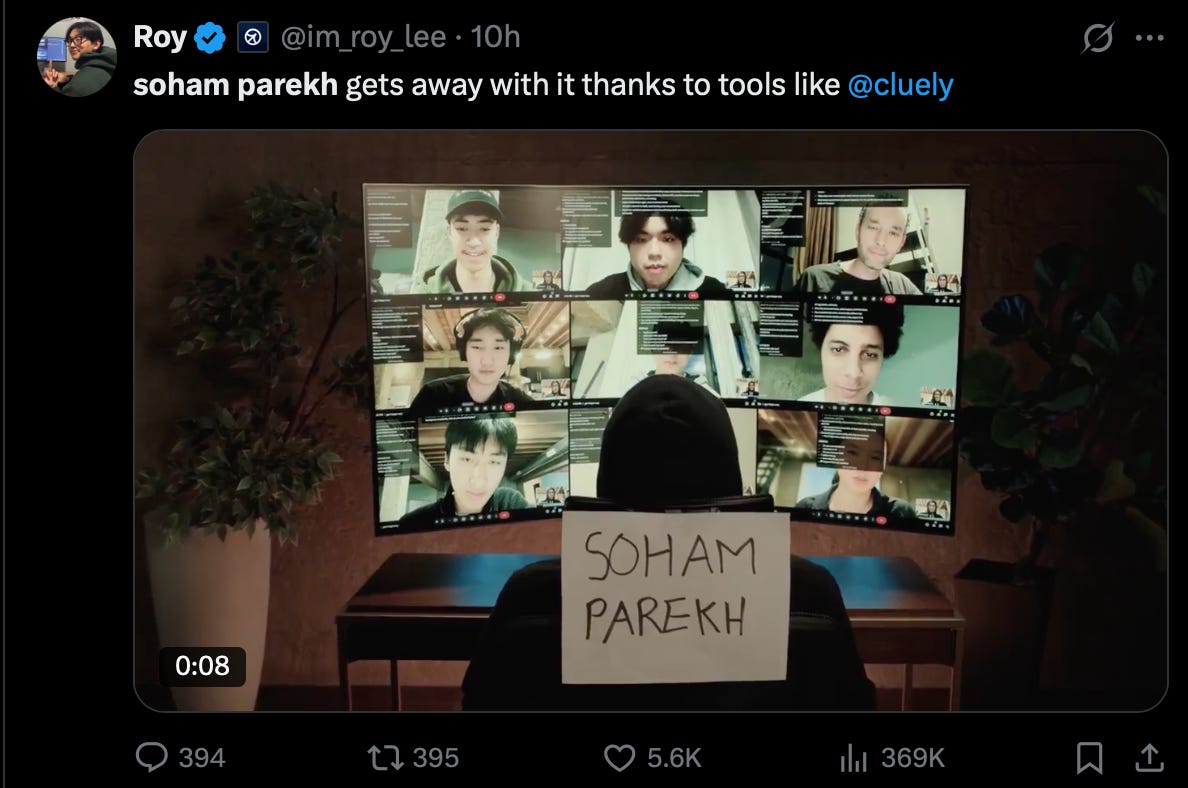Click the Grok slashed-circle icon

coord(1098,37)
